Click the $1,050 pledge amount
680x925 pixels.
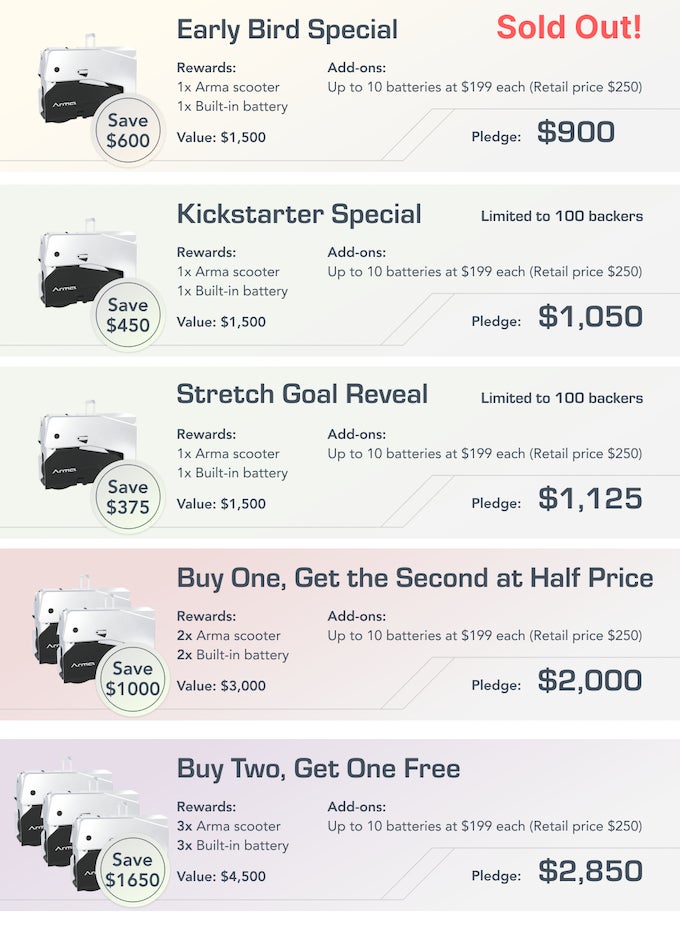pos(590,316)
